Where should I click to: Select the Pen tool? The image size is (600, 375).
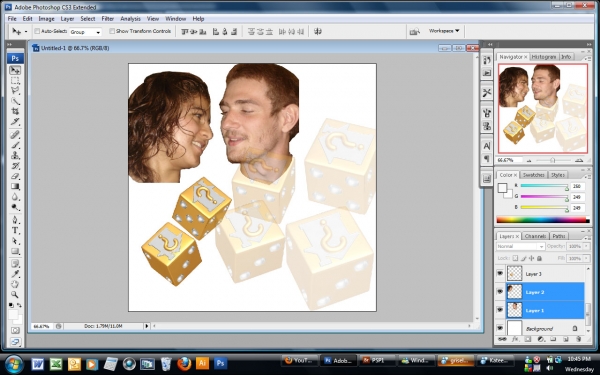[15, 220]
